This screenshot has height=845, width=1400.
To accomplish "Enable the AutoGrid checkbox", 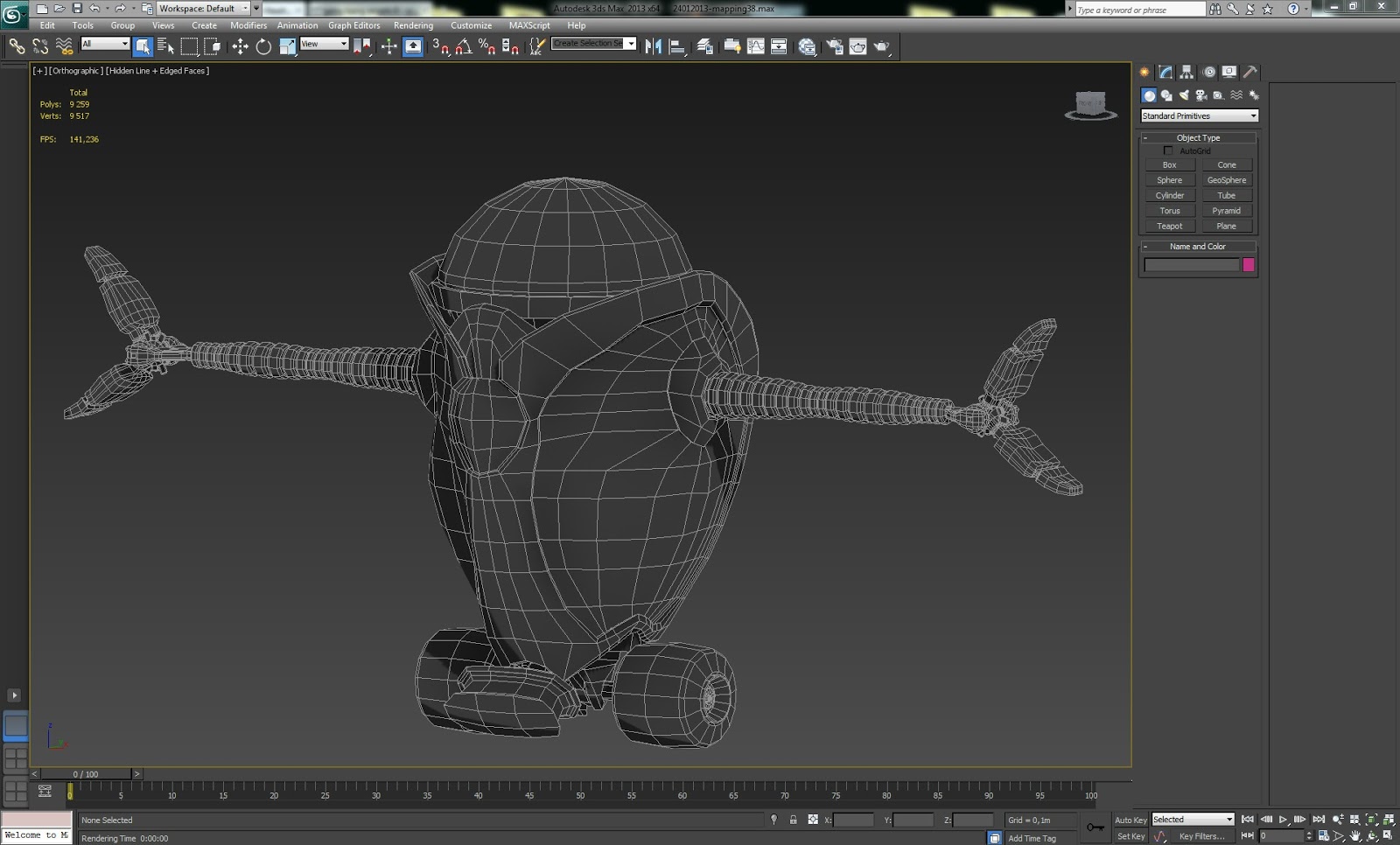I will click(1169, 150).
